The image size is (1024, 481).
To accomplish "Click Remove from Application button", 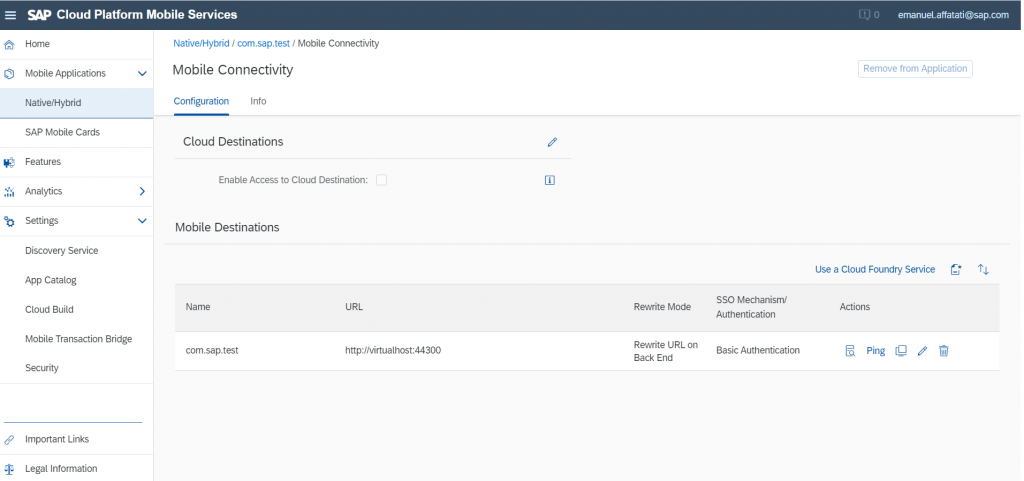I will coord(915,69).
